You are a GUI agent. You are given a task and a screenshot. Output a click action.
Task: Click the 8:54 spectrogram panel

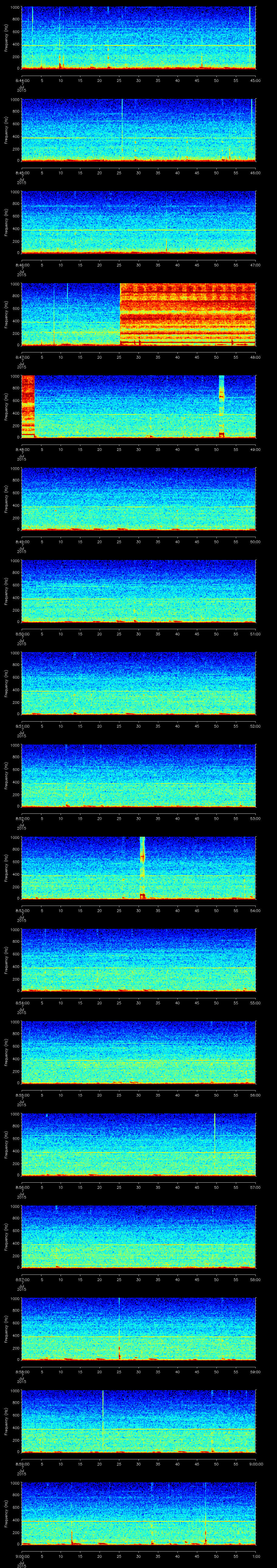click(x=138, y=960)
